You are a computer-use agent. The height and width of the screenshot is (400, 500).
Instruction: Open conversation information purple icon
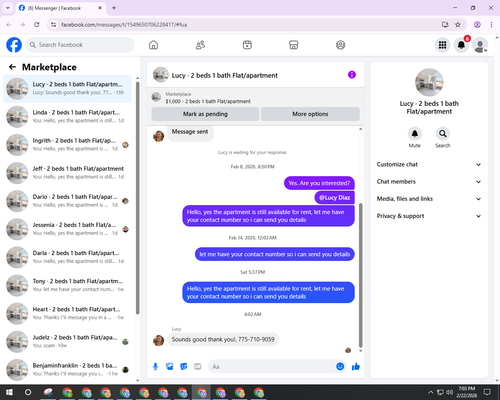[x=352, y=75]
